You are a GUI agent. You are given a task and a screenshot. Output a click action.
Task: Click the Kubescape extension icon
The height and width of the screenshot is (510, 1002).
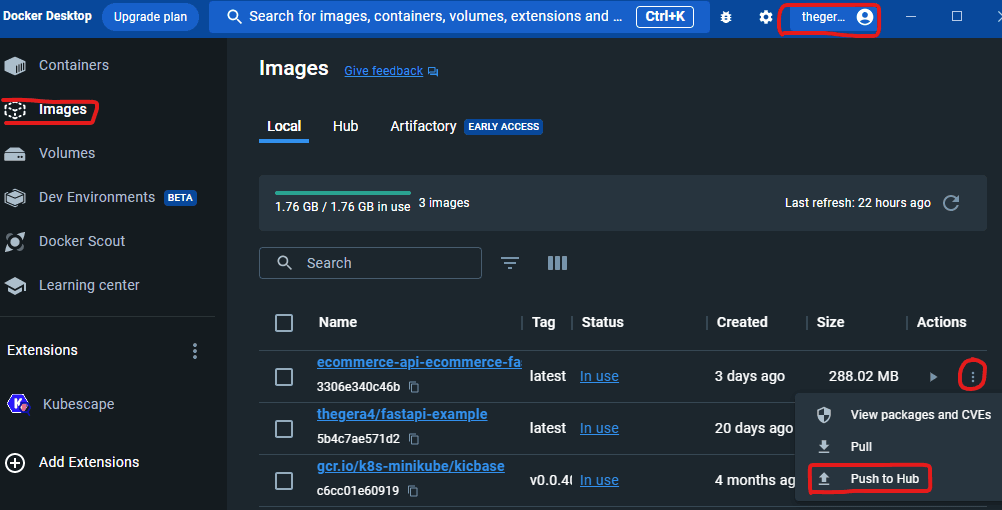19,405
